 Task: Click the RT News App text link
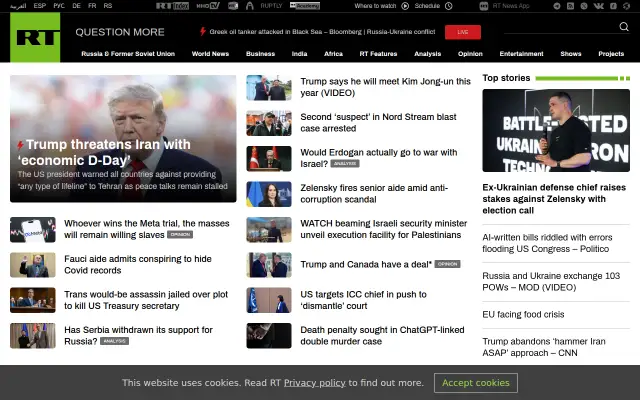(x=511, y=6)
